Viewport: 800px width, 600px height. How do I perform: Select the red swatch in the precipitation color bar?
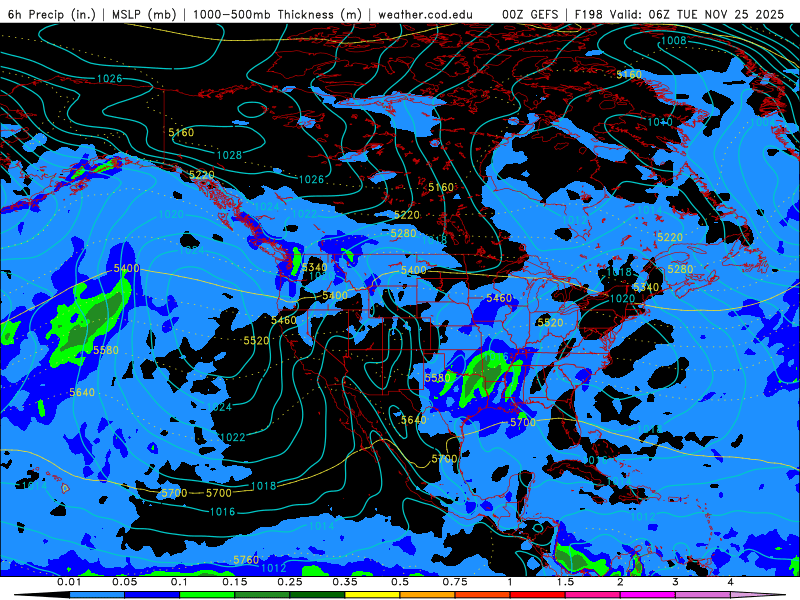tap(537, 595)
